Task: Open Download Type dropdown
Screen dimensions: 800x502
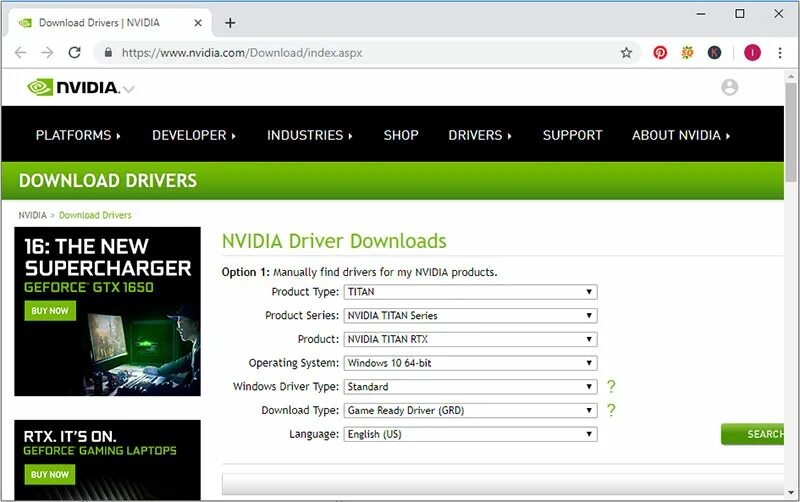Action: 470,411
